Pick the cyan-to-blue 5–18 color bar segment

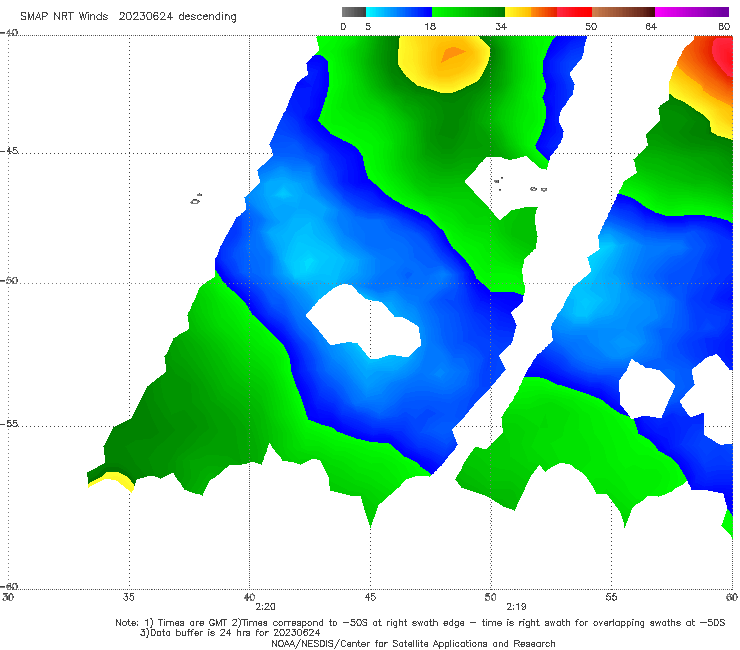coord(399,12)
